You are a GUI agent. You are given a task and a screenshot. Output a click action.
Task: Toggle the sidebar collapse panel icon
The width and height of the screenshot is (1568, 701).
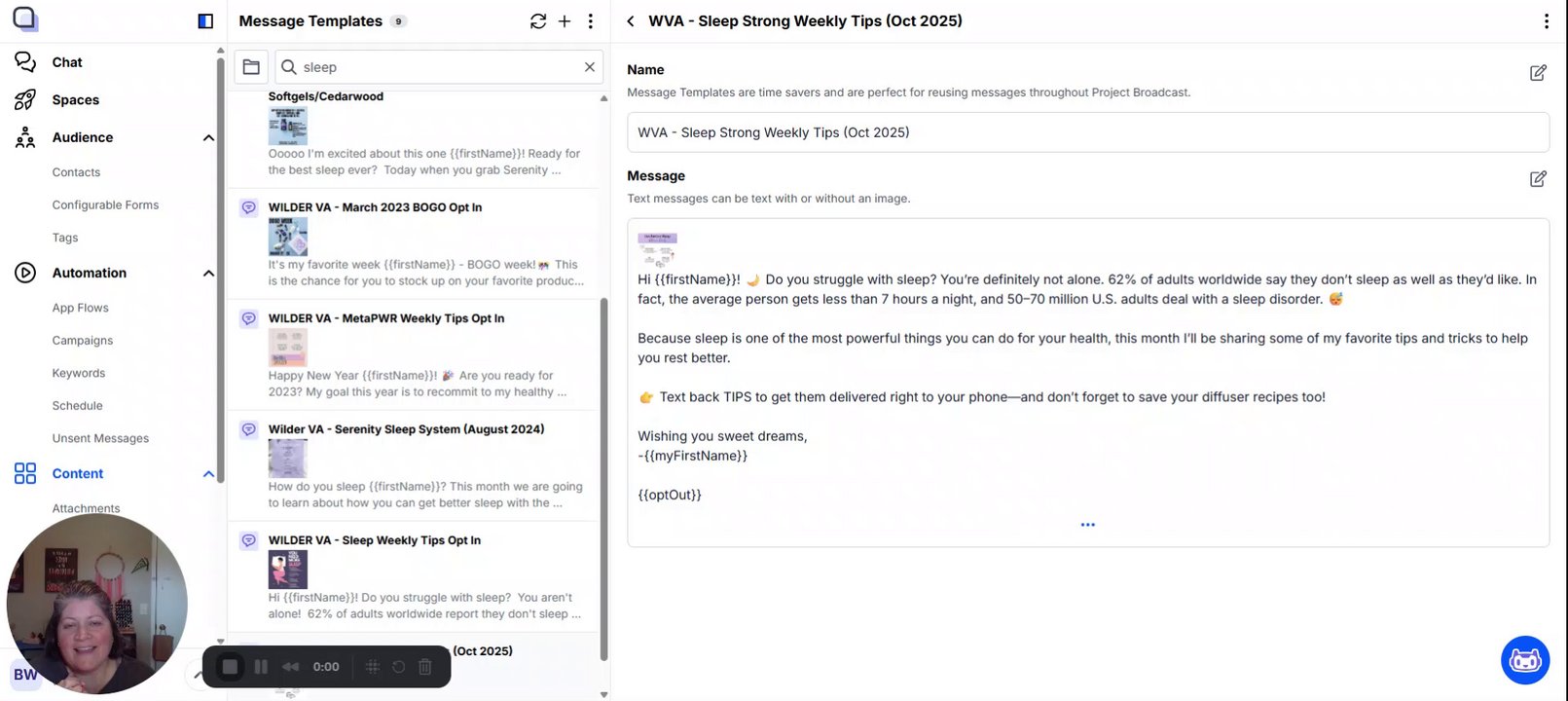(x=205, y=20)
